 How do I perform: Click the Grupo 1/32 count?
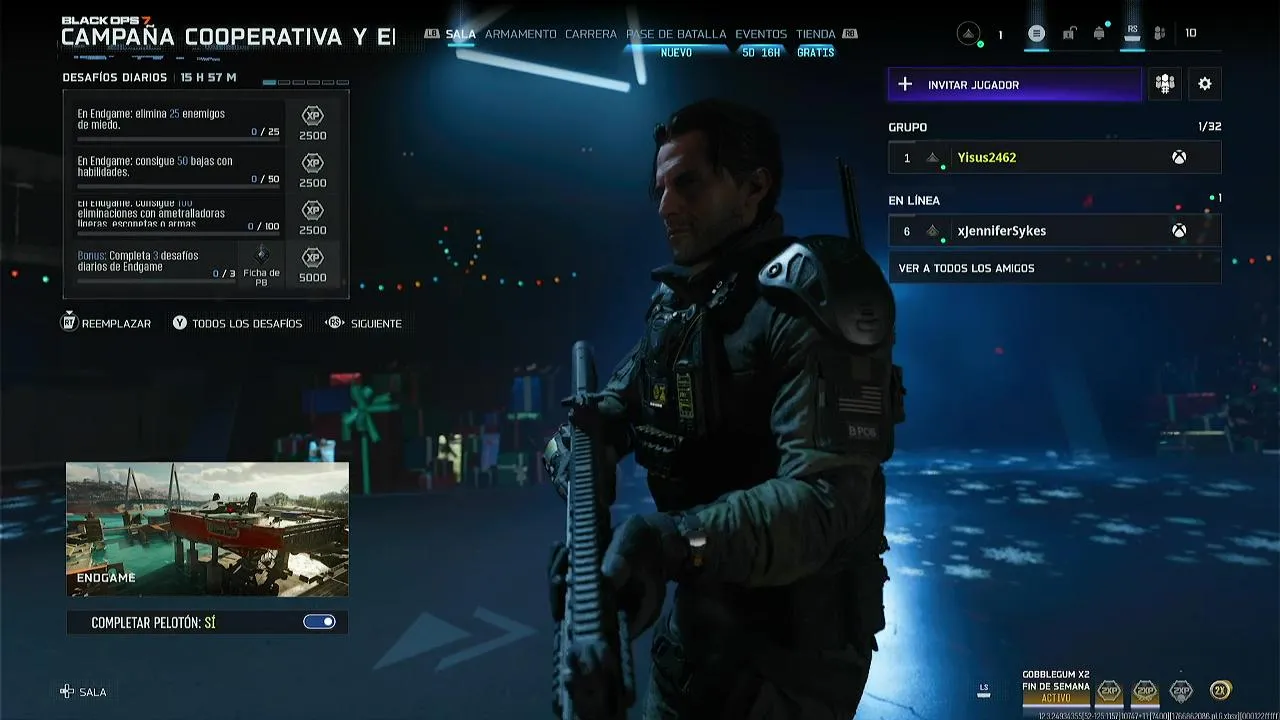coord(1209,127)
